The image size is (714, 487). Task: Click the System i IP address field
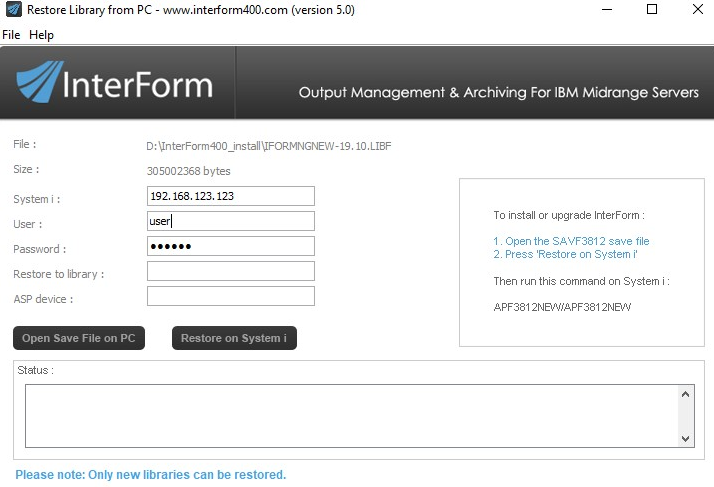click(x=230, y=196)
